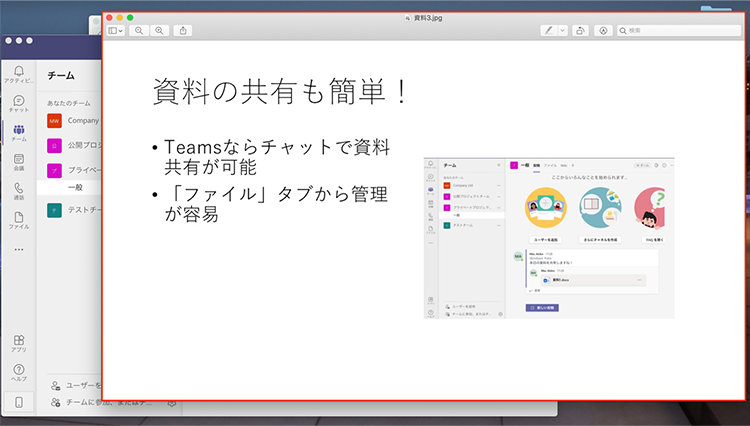Click the search field in Preview
This screenshot has width=750, height=426.
pyautogui.click(x=678, y=31)
